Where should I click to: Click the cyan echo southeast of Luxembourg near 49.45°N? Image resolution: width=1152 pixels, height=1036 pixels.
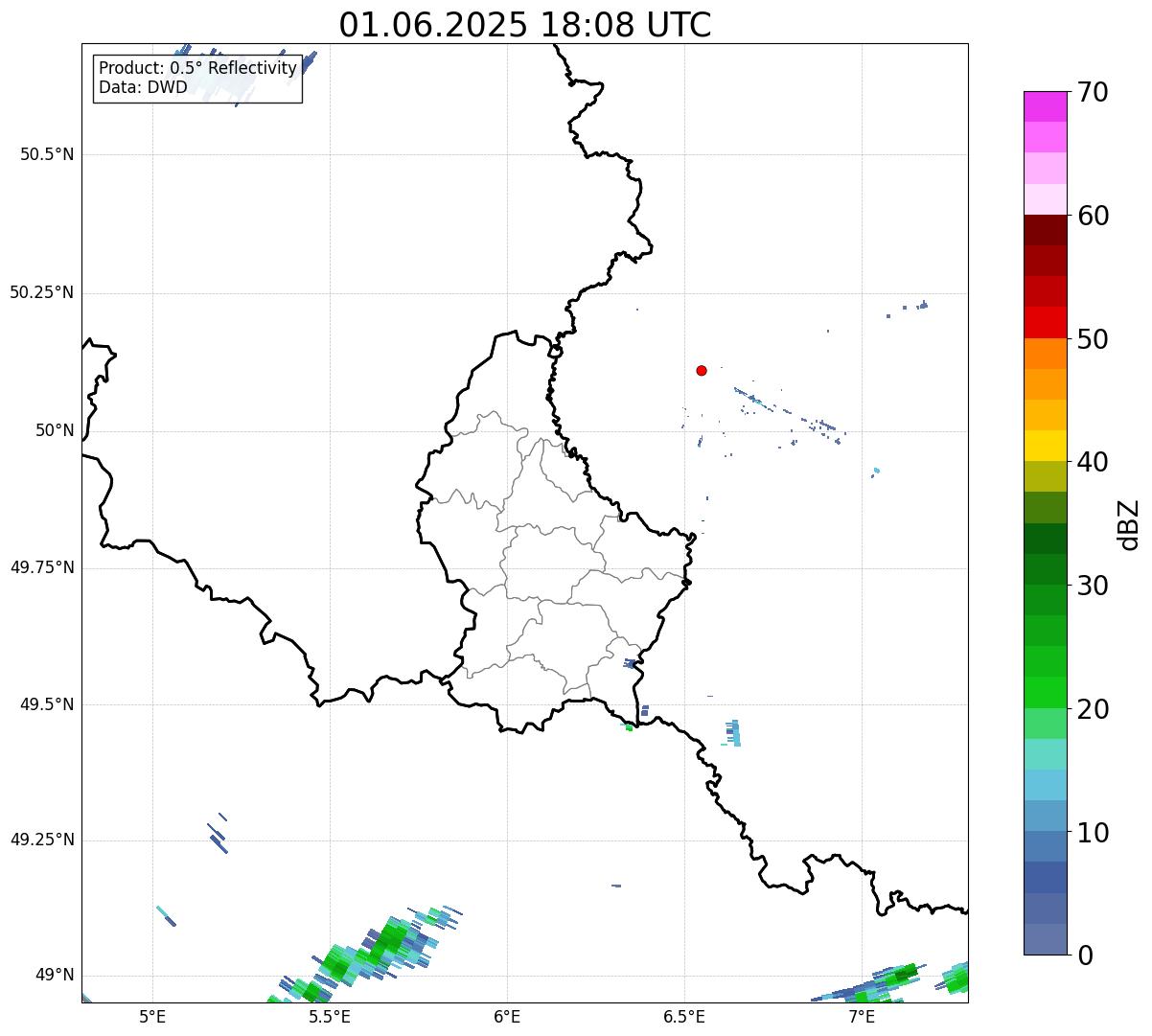(733, 732)
